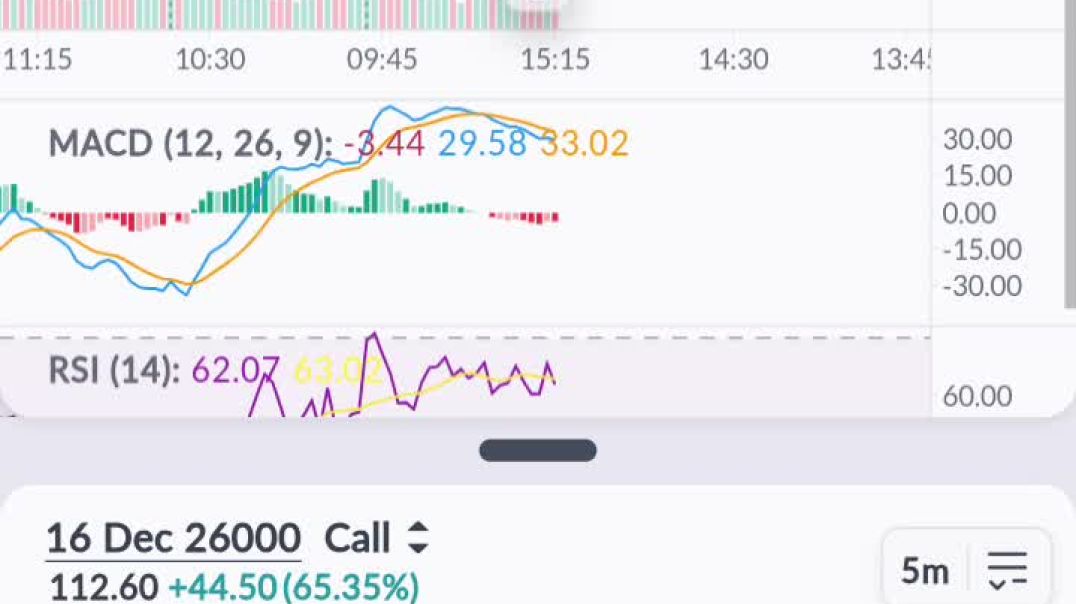Toggle the Call option type selector
The height and width of the screenshot is (604, 1076).
point(355,538)
